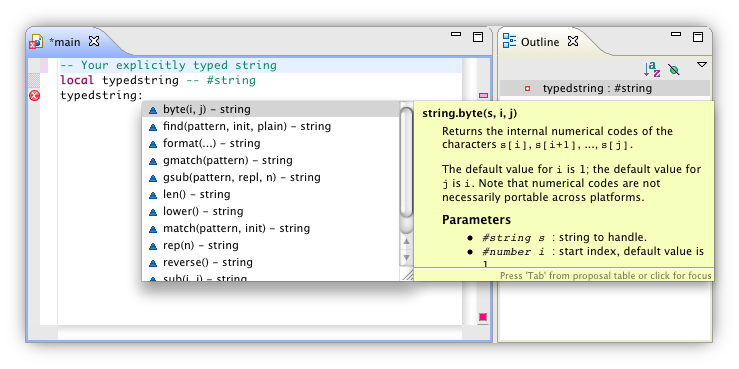
Task: Select gsub(pattern, repl, n) proposal
Action: click(271, 177)
